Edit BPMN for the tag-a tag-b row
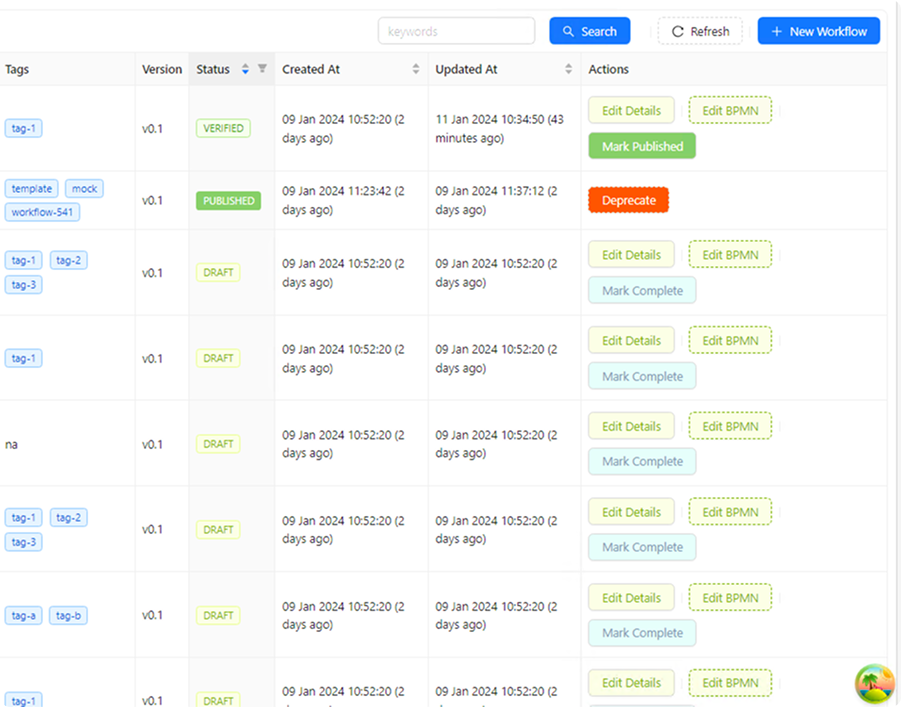This screenshot has height=707, width=901. tap(730, 598)
